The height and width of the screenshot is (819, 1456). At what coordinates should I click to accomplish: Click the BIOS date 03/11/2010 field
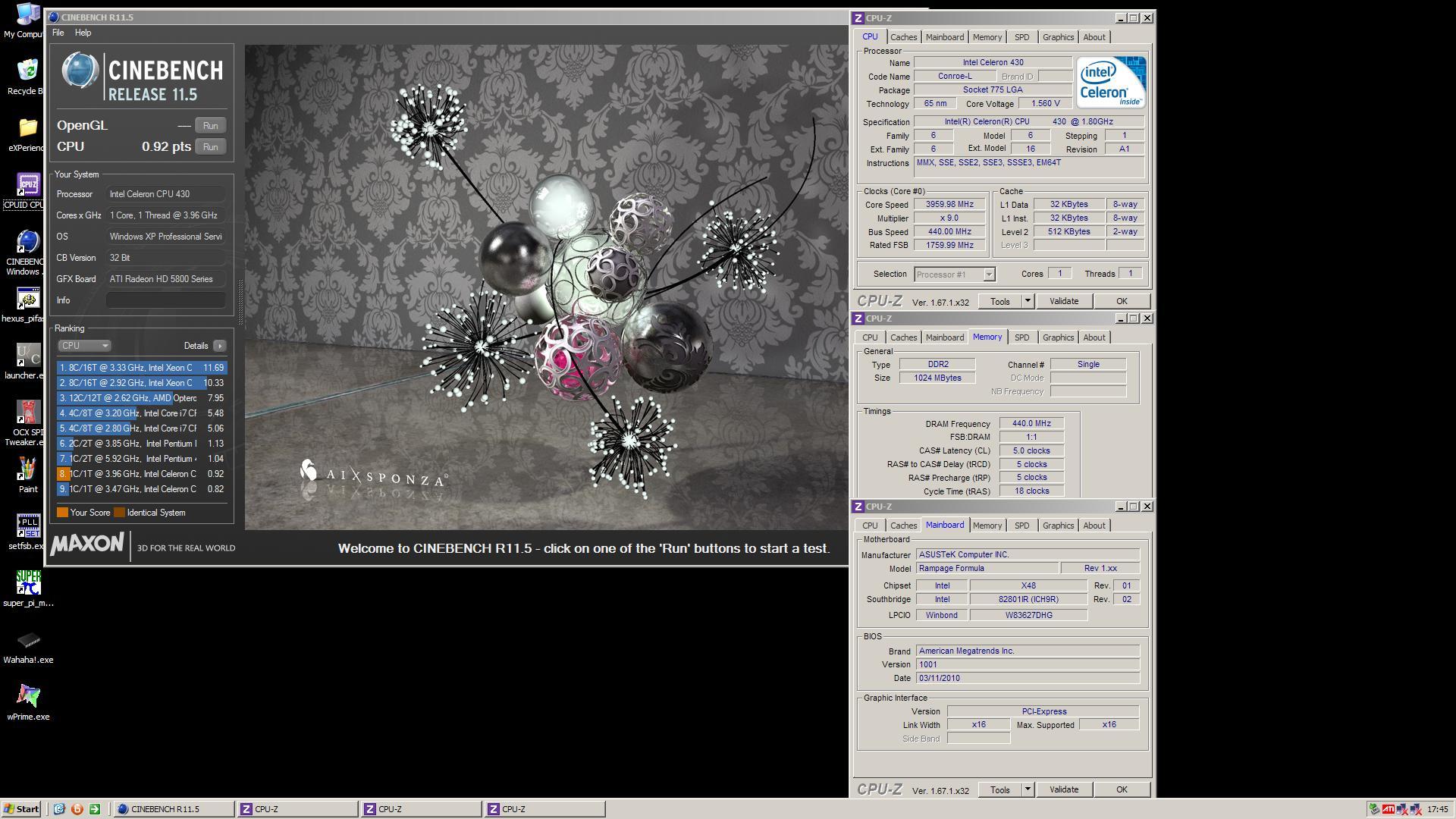point(1028,679)
